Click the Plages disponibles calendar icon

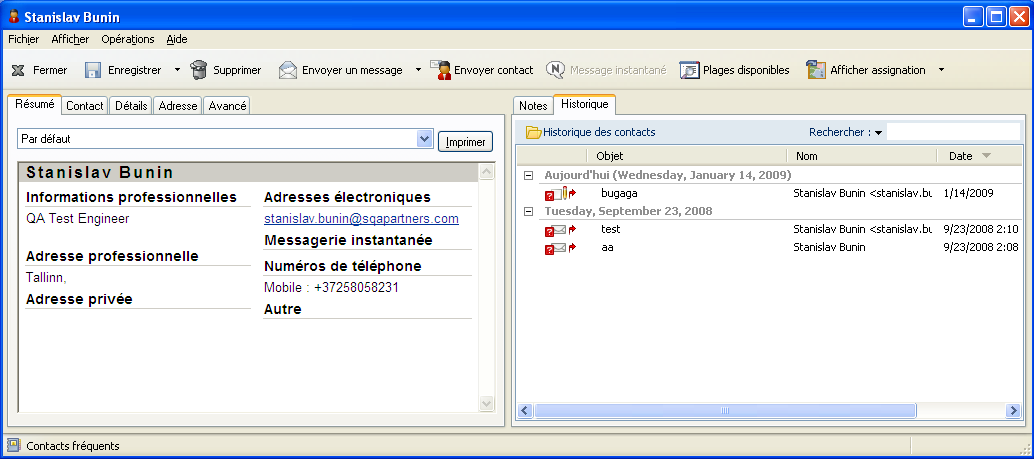(x=688, y=70)
